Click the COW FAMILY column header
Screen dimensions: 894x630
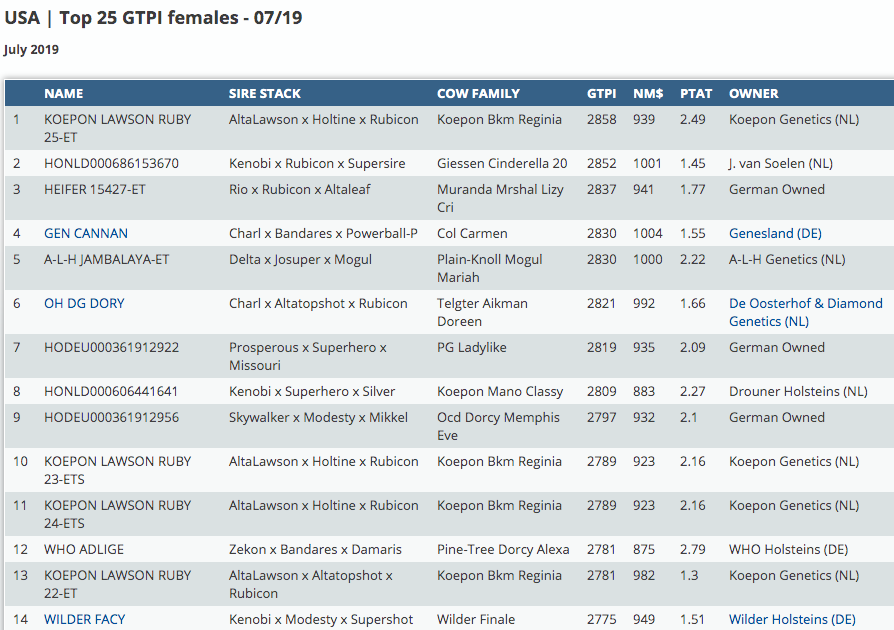(x=478, y=93)
